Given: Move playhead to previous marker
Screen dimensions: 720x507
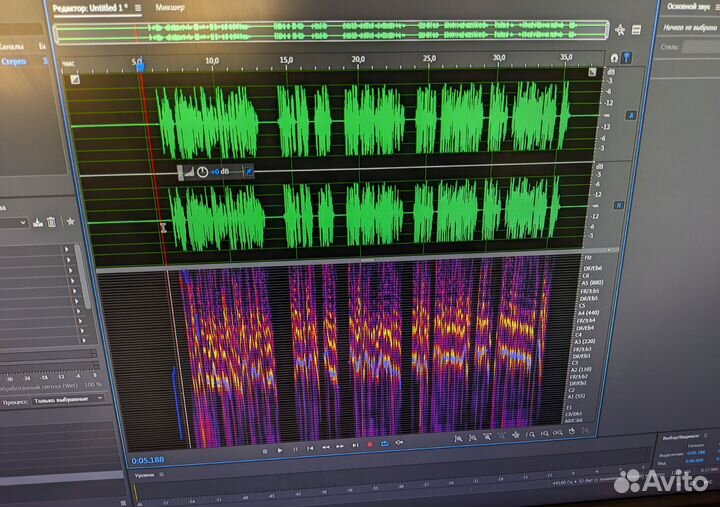Looking at the screenshot, I should coord(310,448).
